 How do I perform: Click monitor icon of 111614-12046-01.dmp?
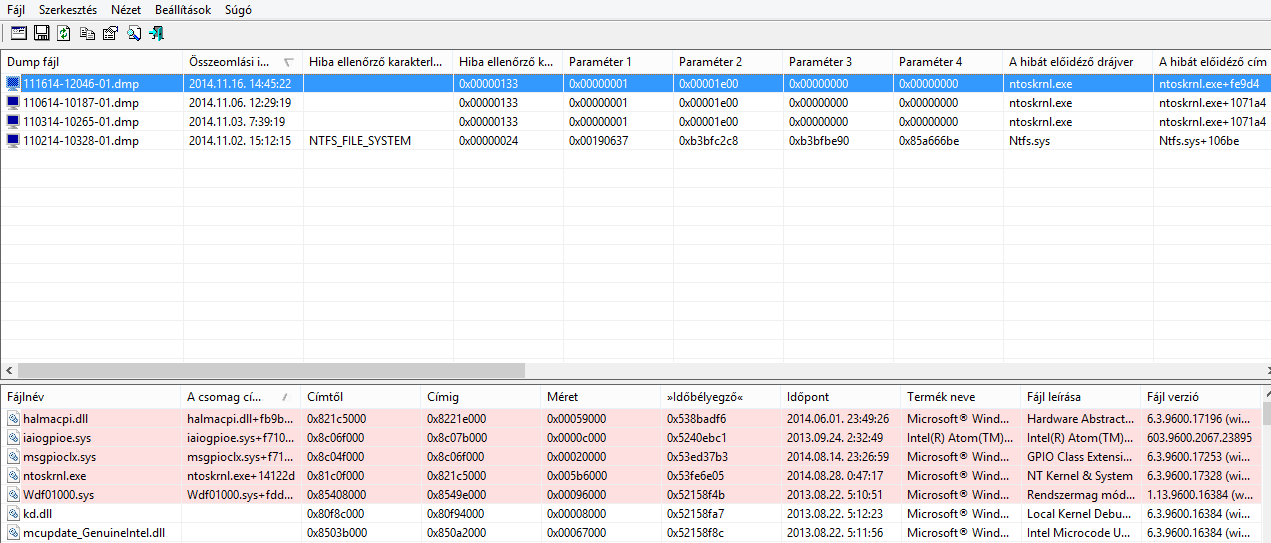(13, 84)
